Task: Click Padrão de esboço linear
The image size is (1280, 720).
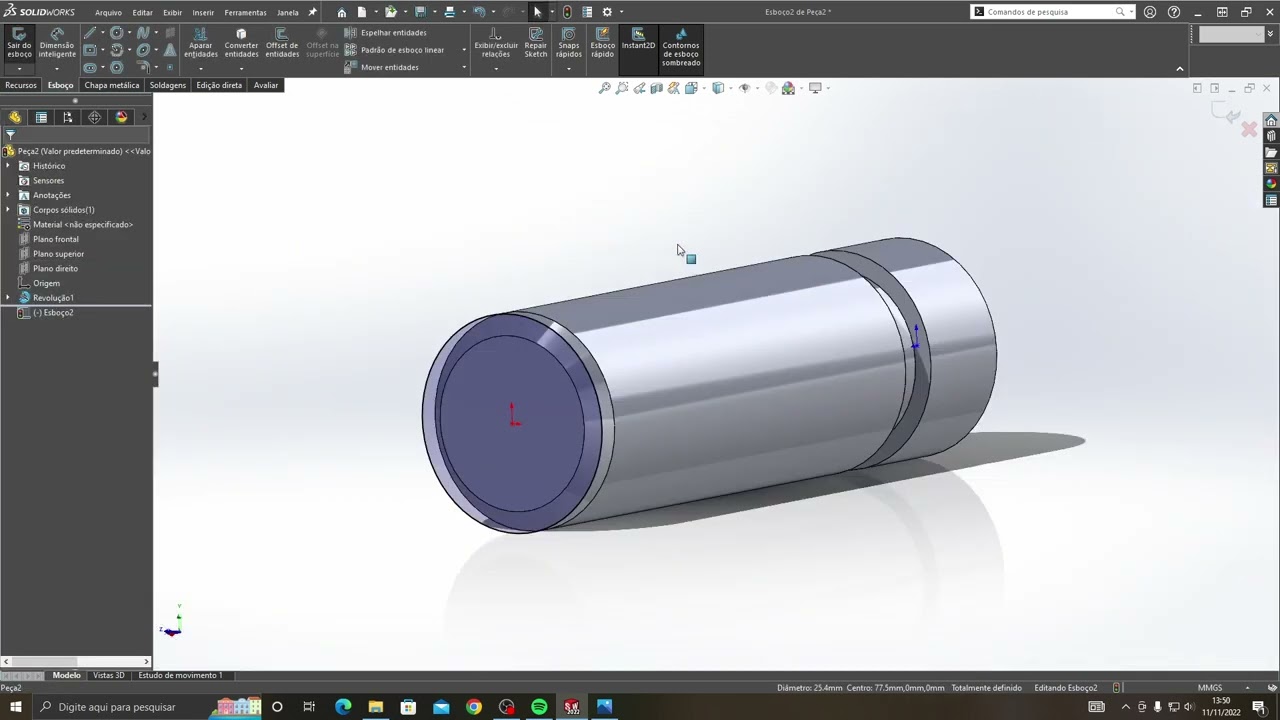Action: (394, 49)
